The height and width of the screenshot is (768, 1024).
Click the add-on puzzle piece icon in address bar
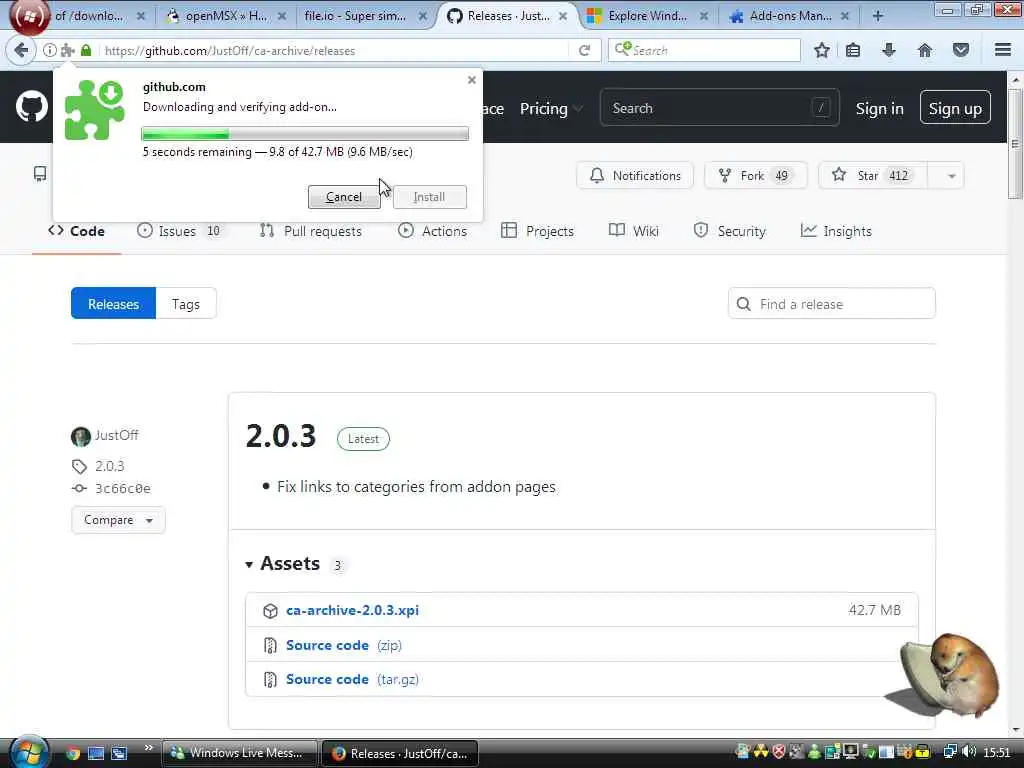[x=67, y=50]
